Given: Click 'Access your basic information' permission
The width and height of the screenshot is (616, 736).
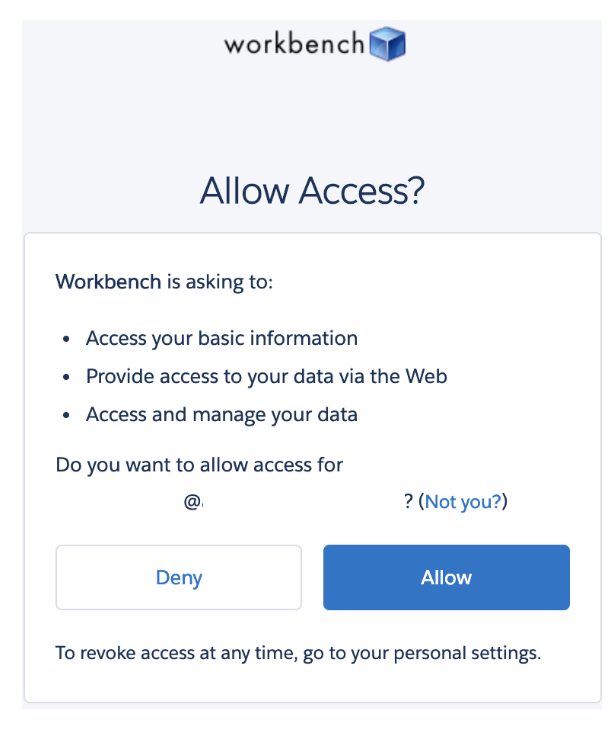Looking at the screenshot, I should coord(222,338).
